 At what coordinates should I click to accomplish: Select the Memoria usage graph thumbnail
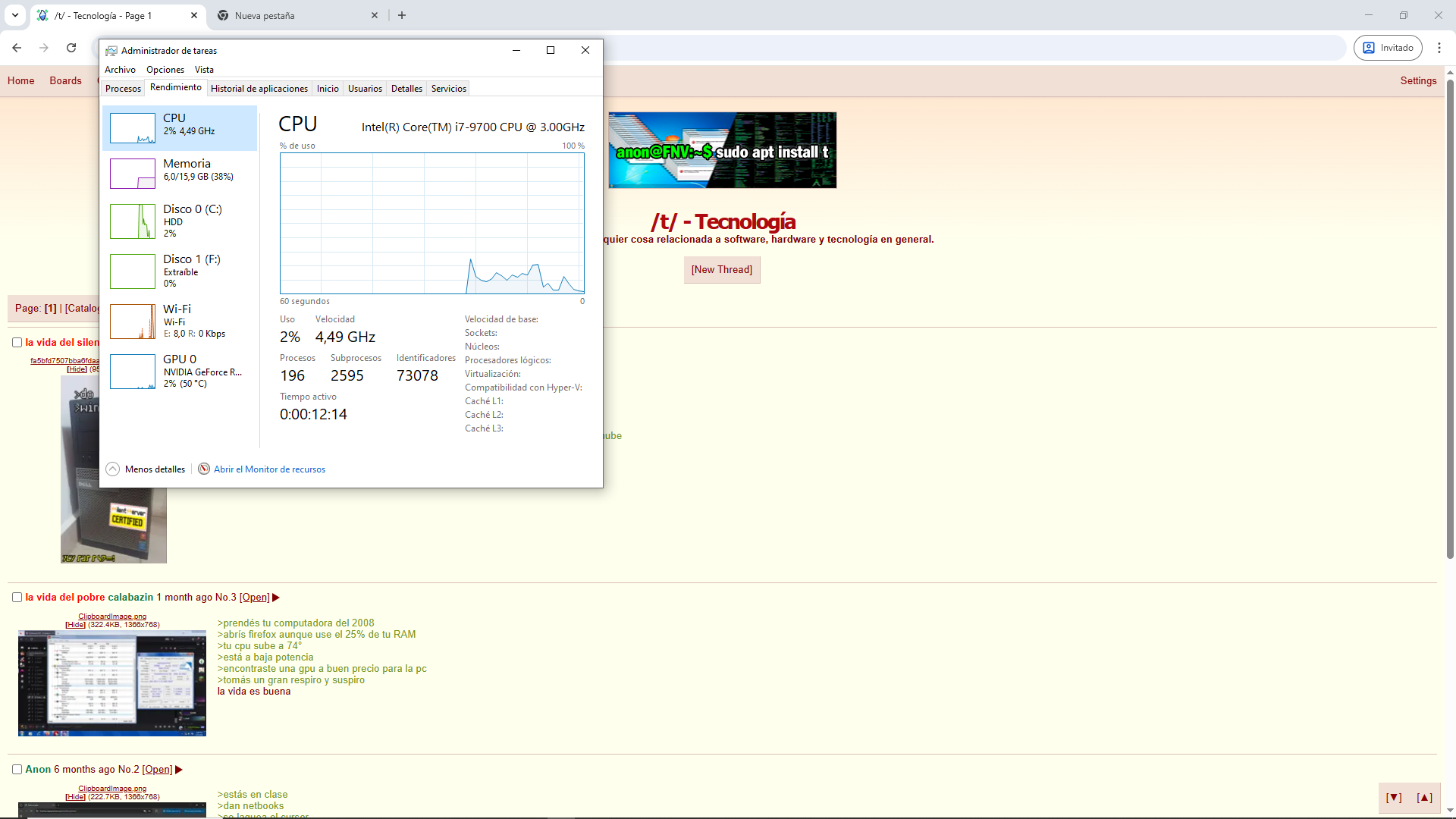[133, 174]
